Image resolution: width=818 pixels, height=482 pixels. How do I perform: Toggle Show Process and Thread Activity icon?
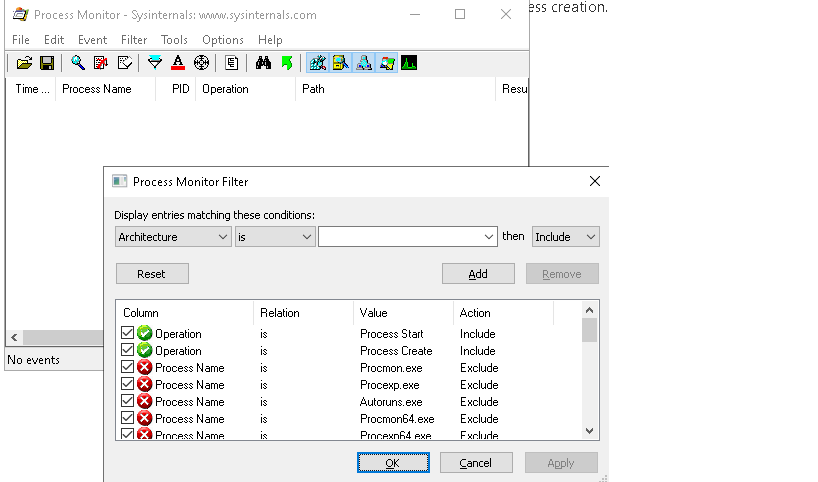click(x=387, y=63)
